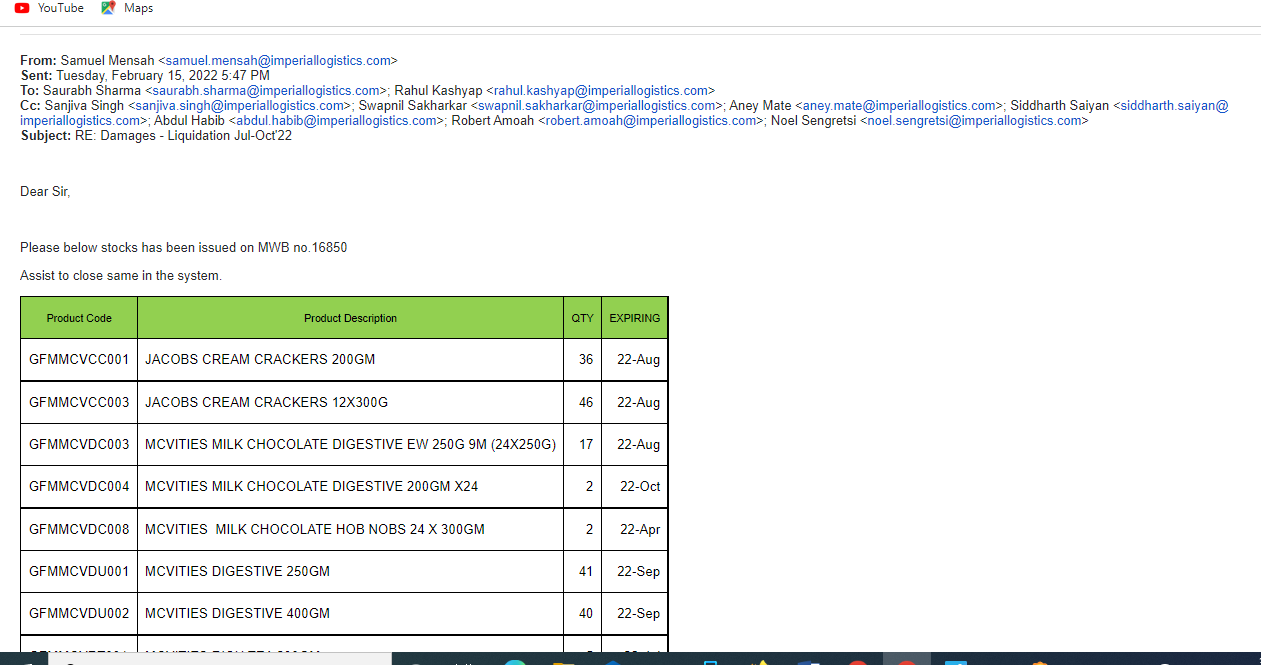The image size is (1261, 665).
Task: Click the Dear Sir greeting
Action: (x=45, y=192)
